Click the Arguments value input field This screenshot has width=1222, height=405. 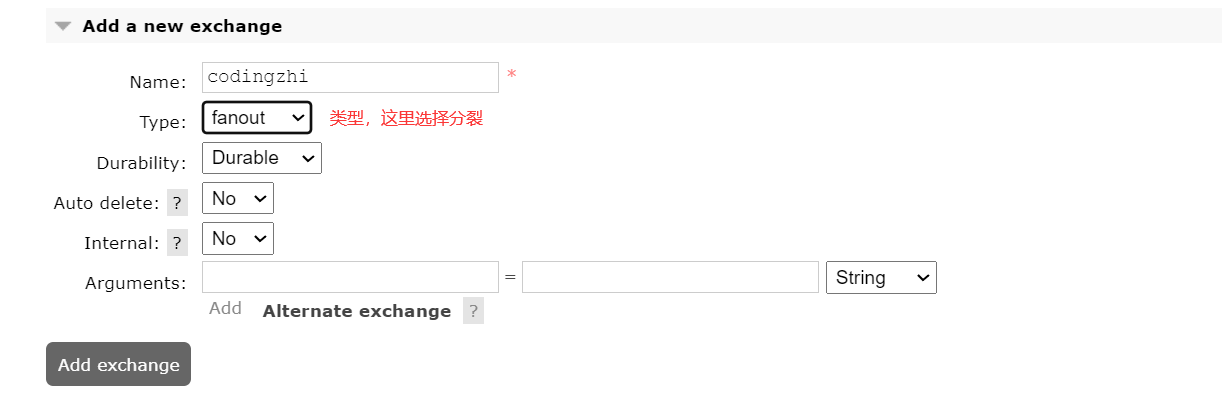click(670, 278)
